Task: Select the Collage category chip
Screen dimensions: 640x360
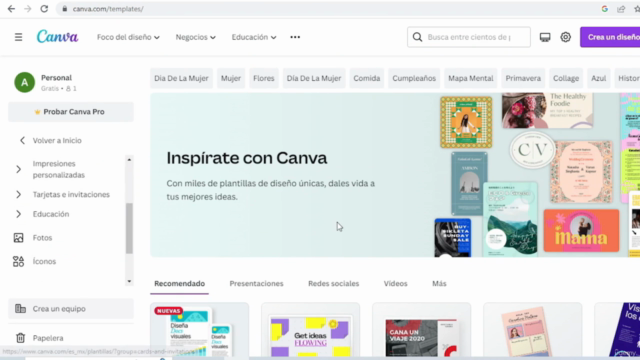Action: point(566,78)
